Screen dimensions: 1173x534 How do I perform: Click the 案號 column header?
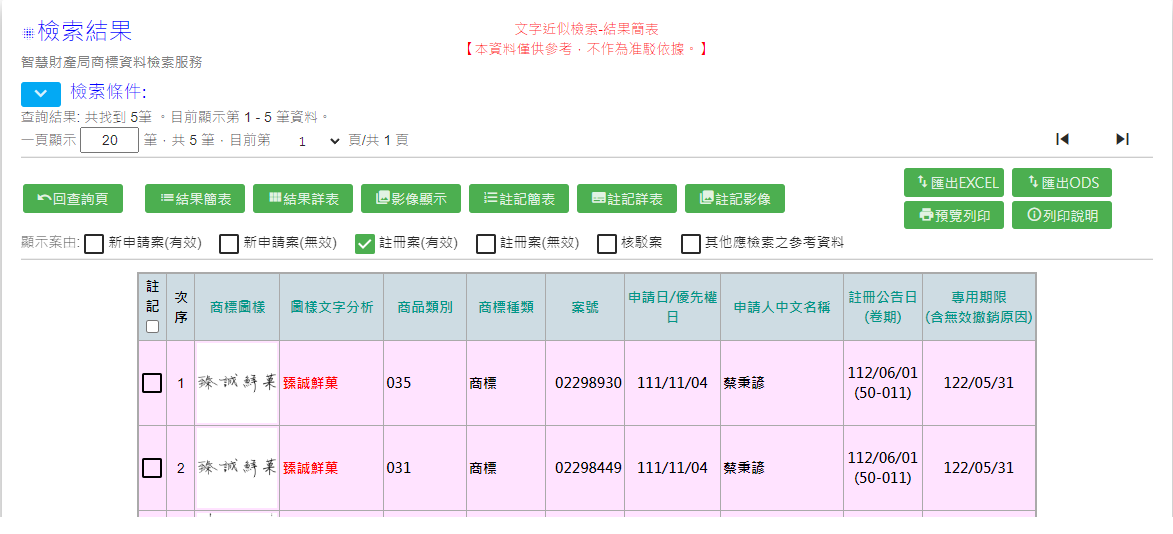[585, 307]
